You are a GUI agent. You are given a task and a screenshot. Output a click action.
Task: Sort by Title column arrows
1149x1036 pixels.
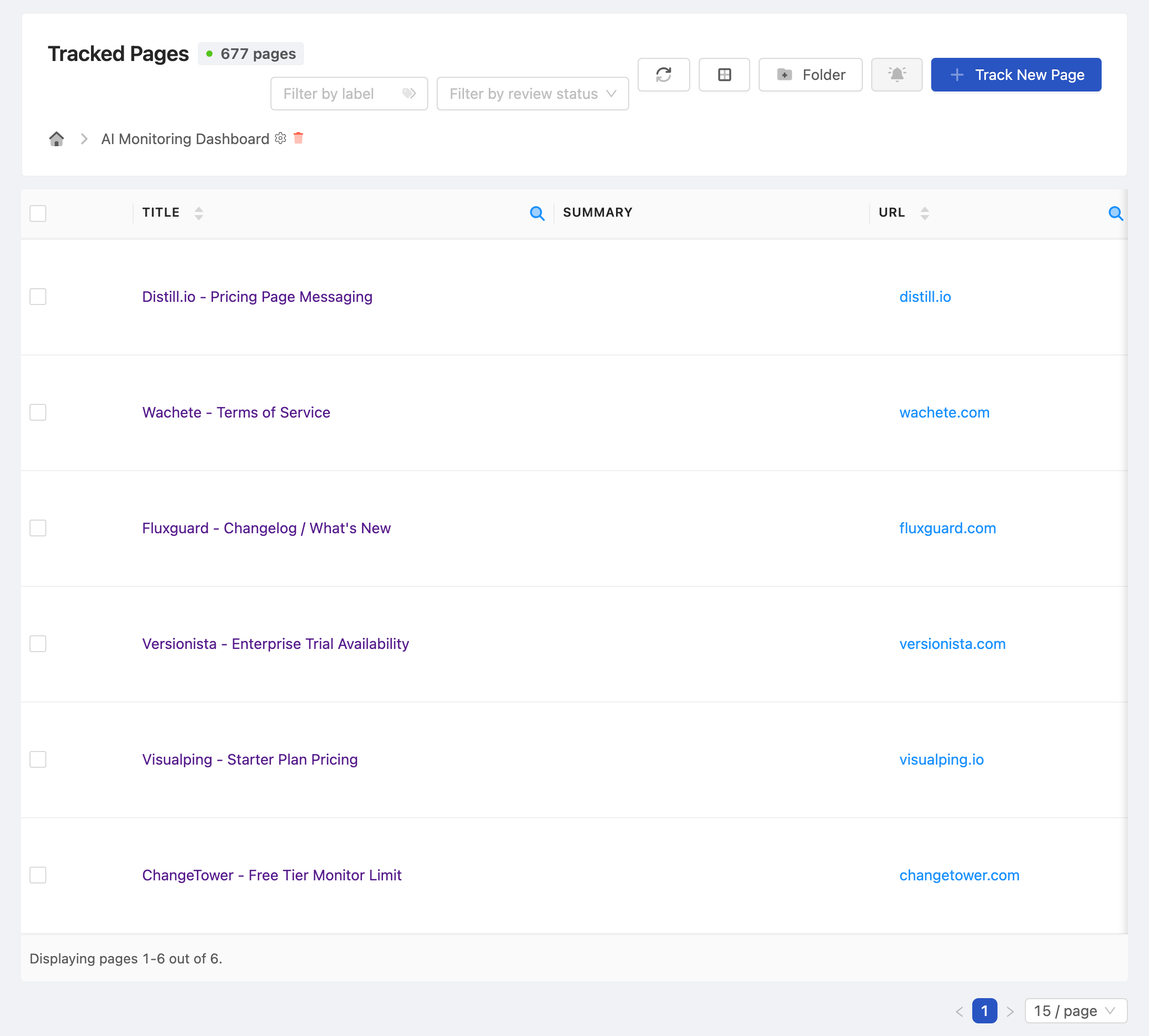199,213
